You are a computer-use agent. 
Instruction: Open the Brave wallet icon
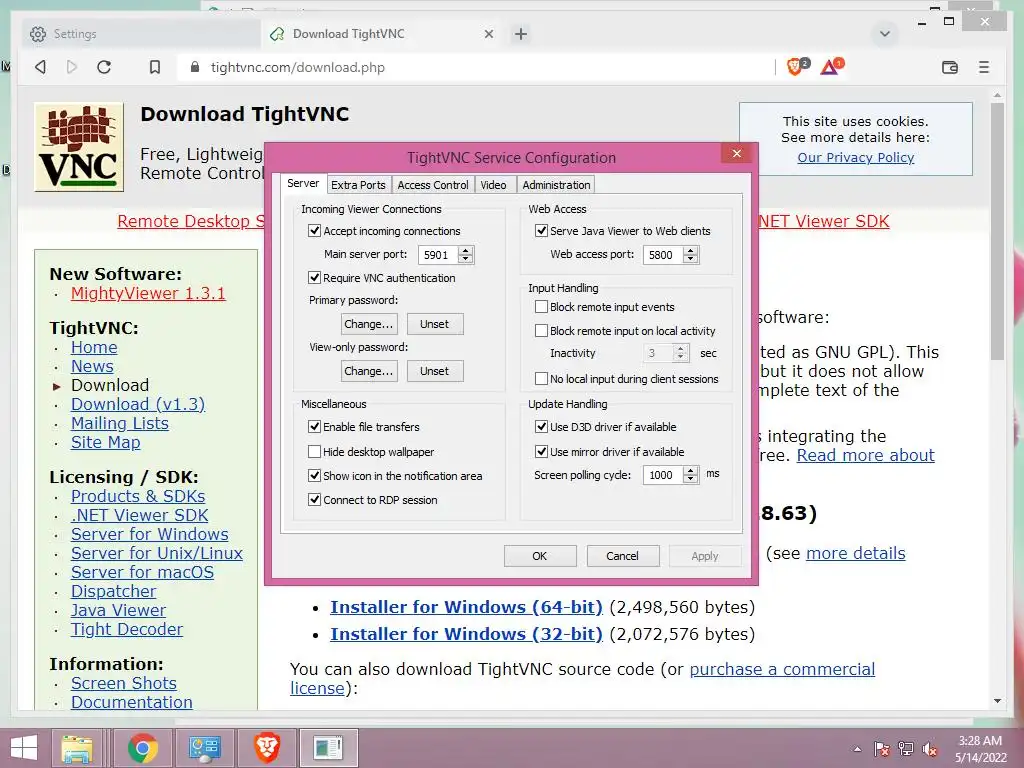pos(950,67)
